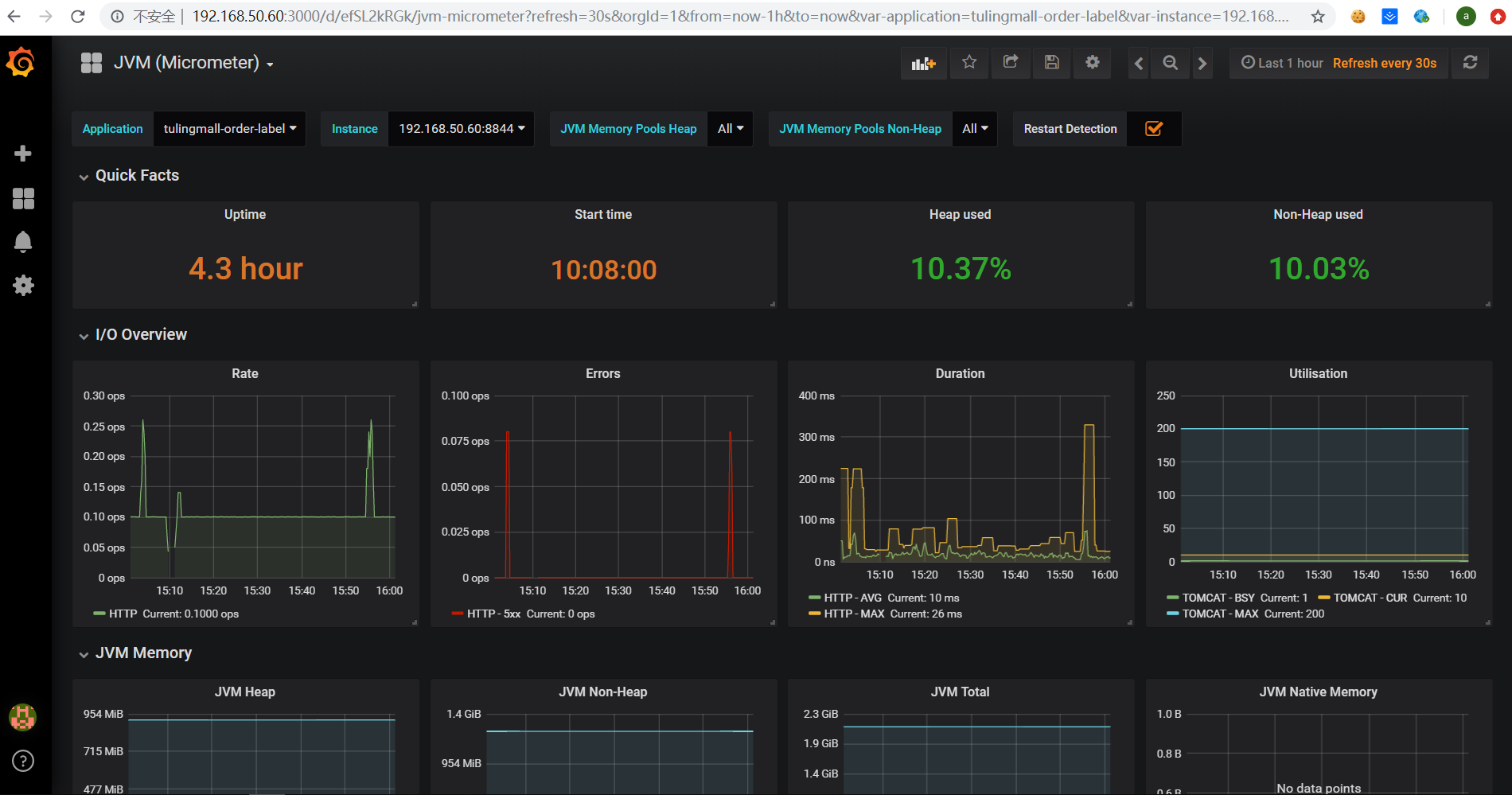This screenshot has height=795, width=1512.
Task: Click the globe extension icon in browser
Action: (1421, 16)
